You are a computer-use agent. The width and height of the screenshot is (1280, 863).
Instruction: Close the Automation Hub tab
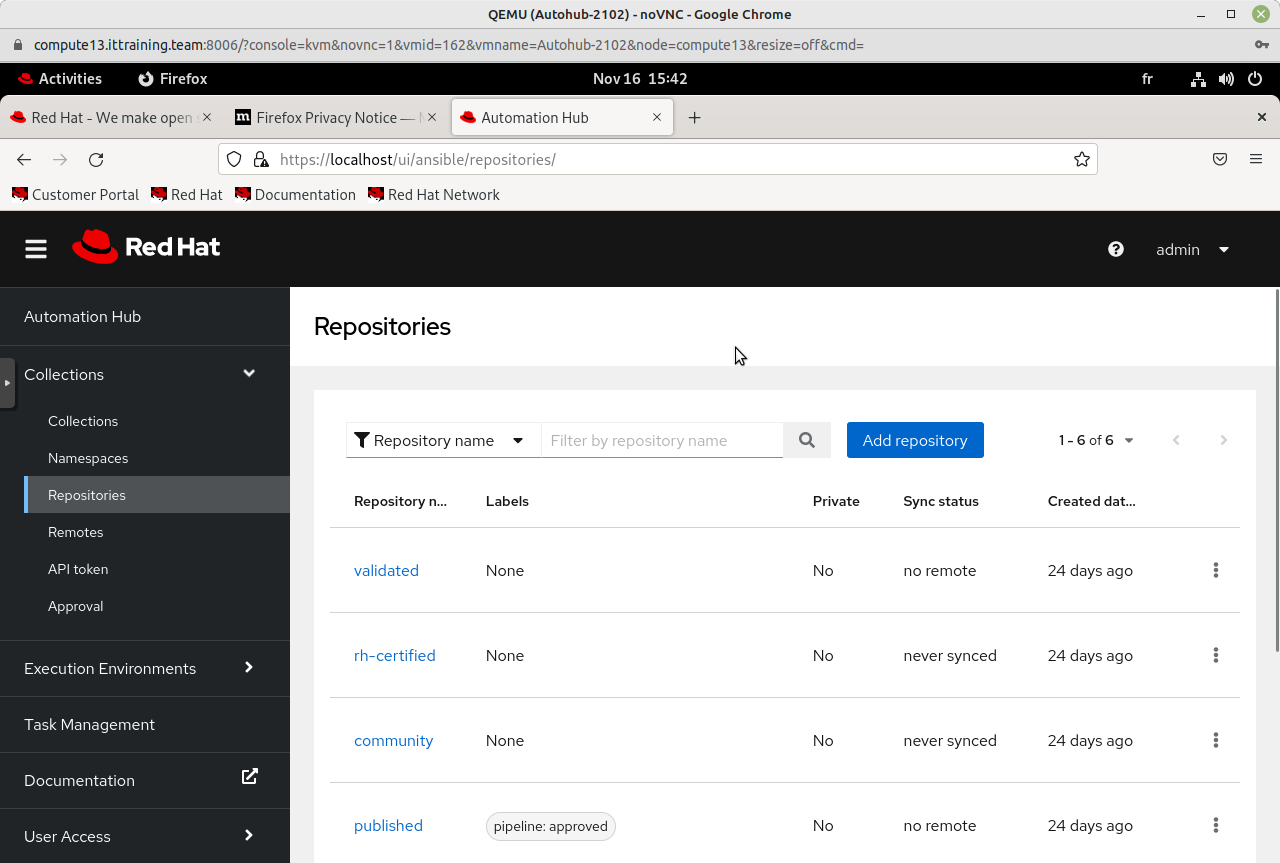click(x=657, y=117)
